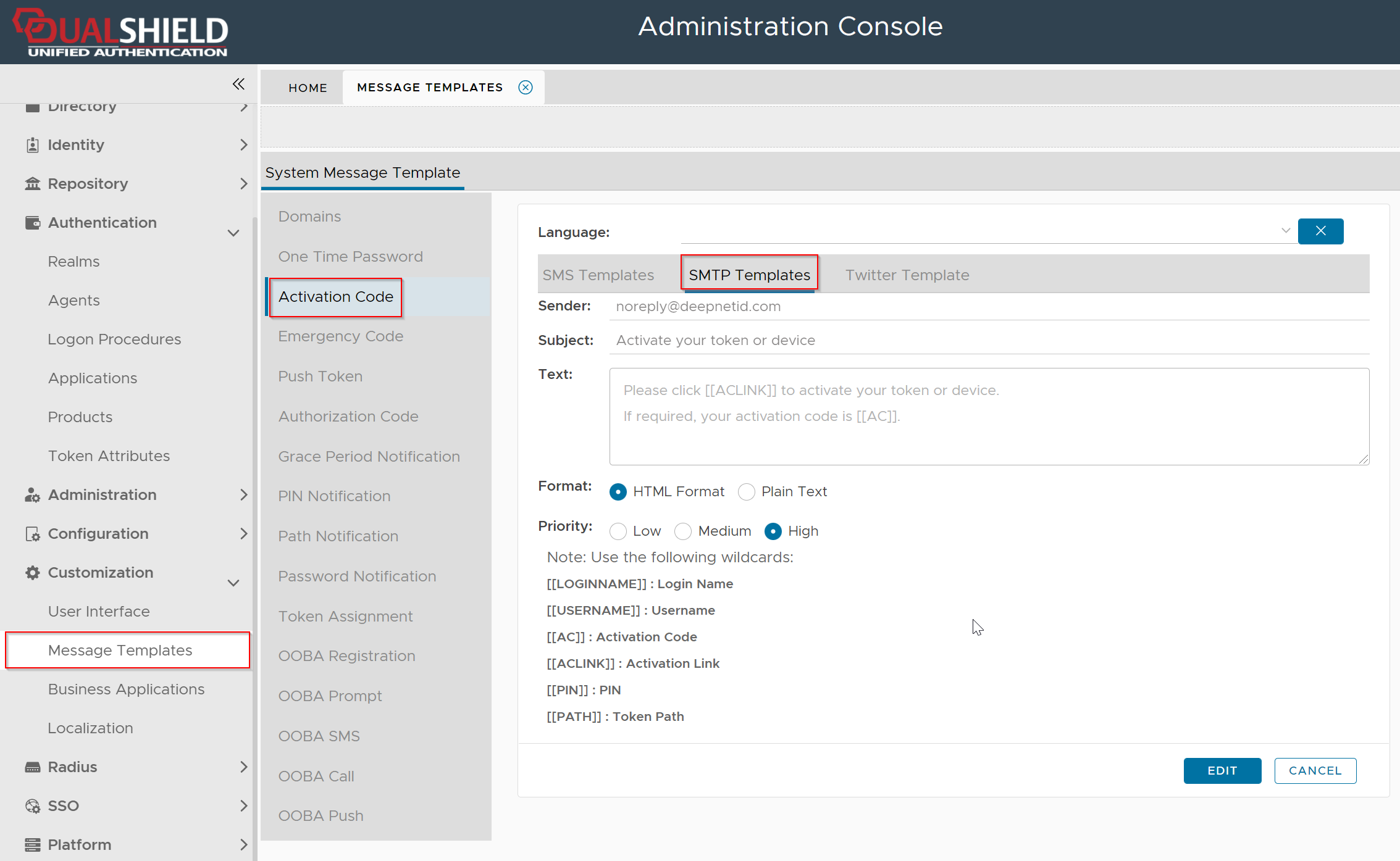Select the Plain Text format option
This screenshot has width=1400, height=861.
(x=747, y=492)
